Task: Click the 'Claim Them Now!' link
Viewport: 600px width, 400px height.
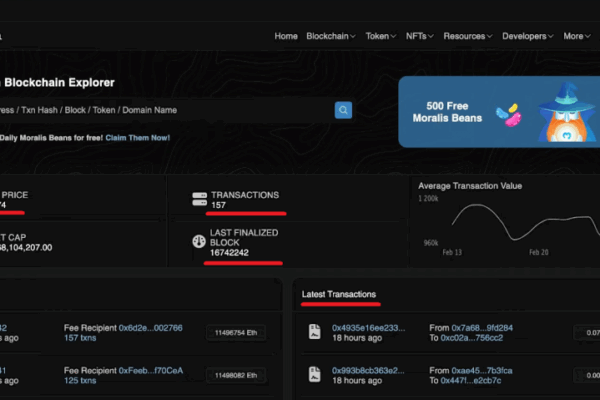Action: pos(140,137)
